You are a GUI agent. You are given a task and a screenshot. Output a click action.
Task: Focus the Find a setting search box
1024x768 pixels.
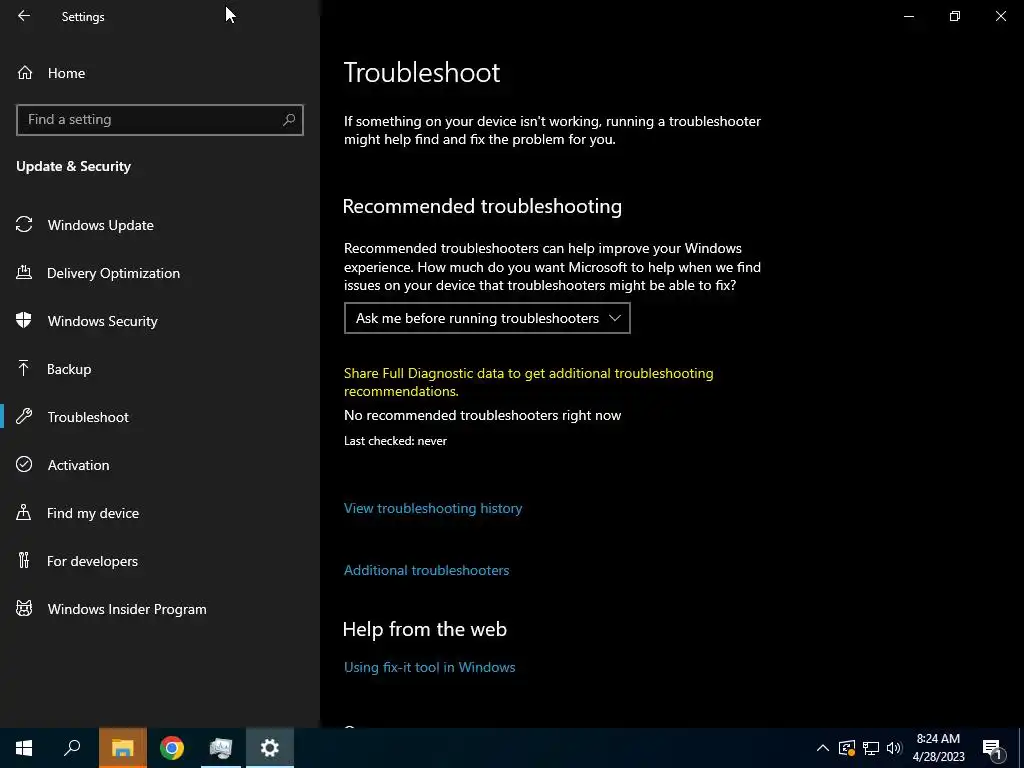pos(160,120)
